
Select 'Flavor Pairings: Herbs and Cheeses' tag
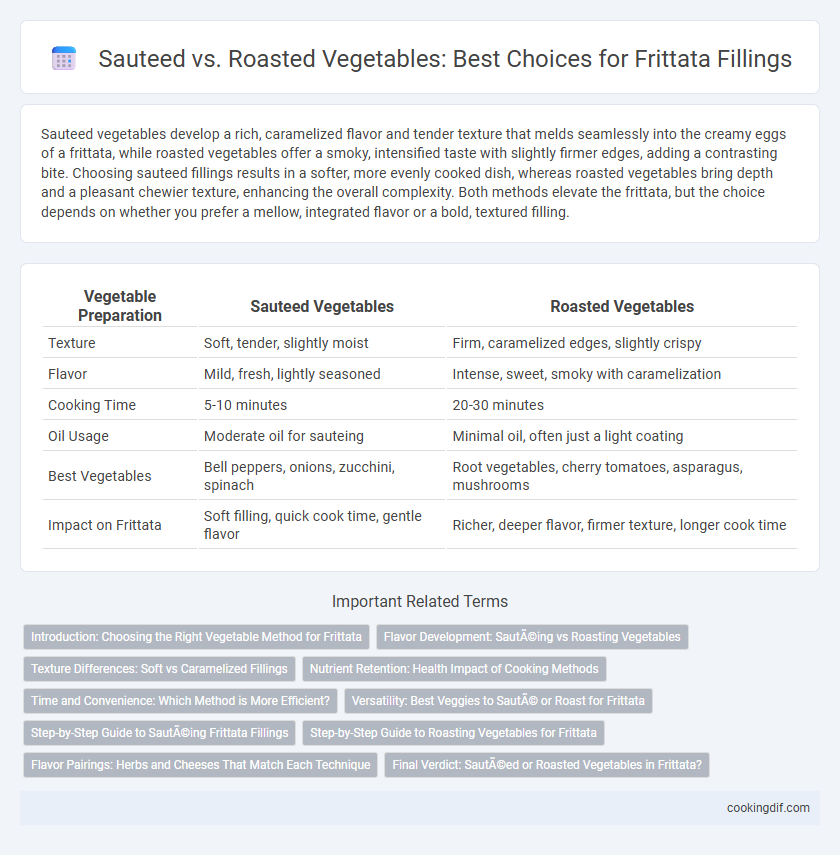point(200,765)
